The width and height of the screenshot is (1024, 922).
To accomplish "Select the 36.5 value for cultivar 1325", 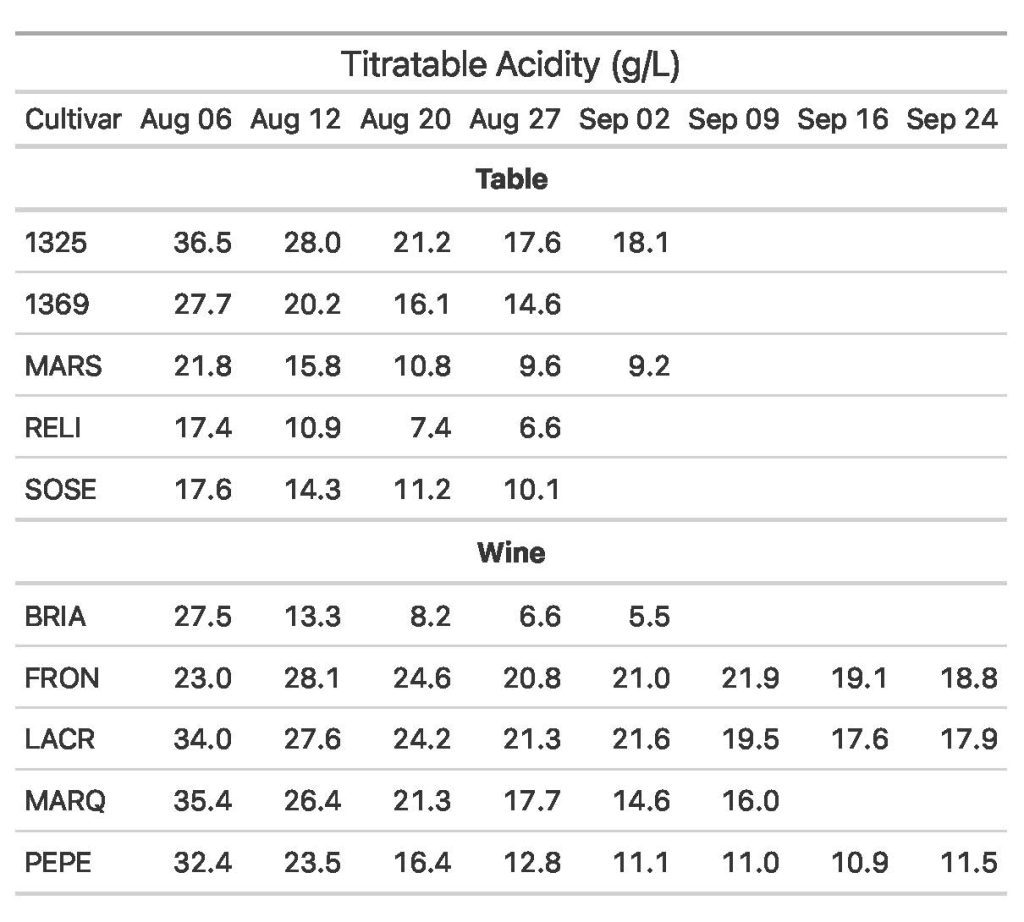I will [x=203, y=243].
